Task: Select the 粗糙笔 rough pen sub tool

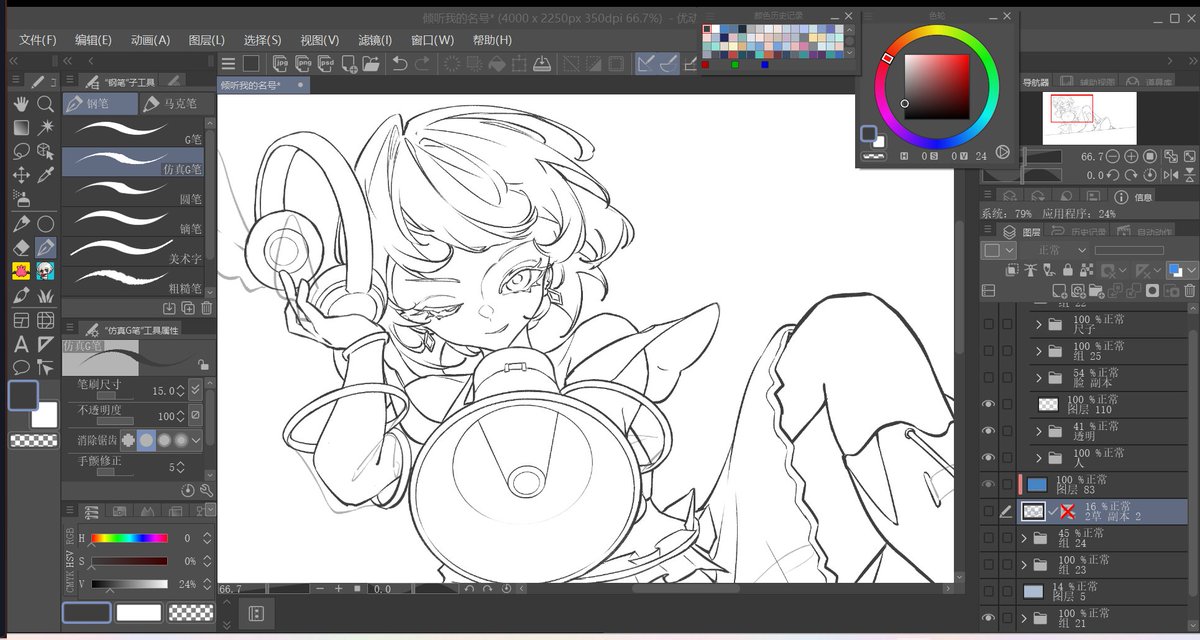Action: 134,279
